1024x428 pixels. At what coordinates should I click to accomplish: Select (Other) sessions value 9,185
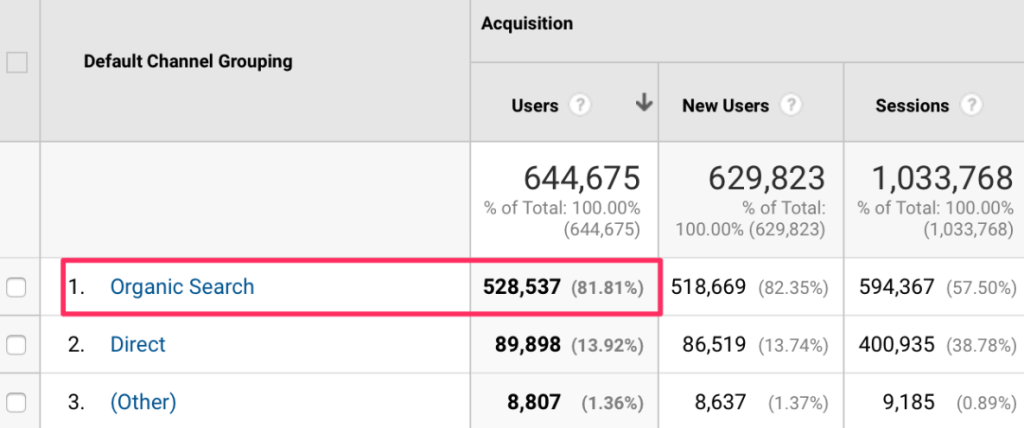(x=908, y=402)
